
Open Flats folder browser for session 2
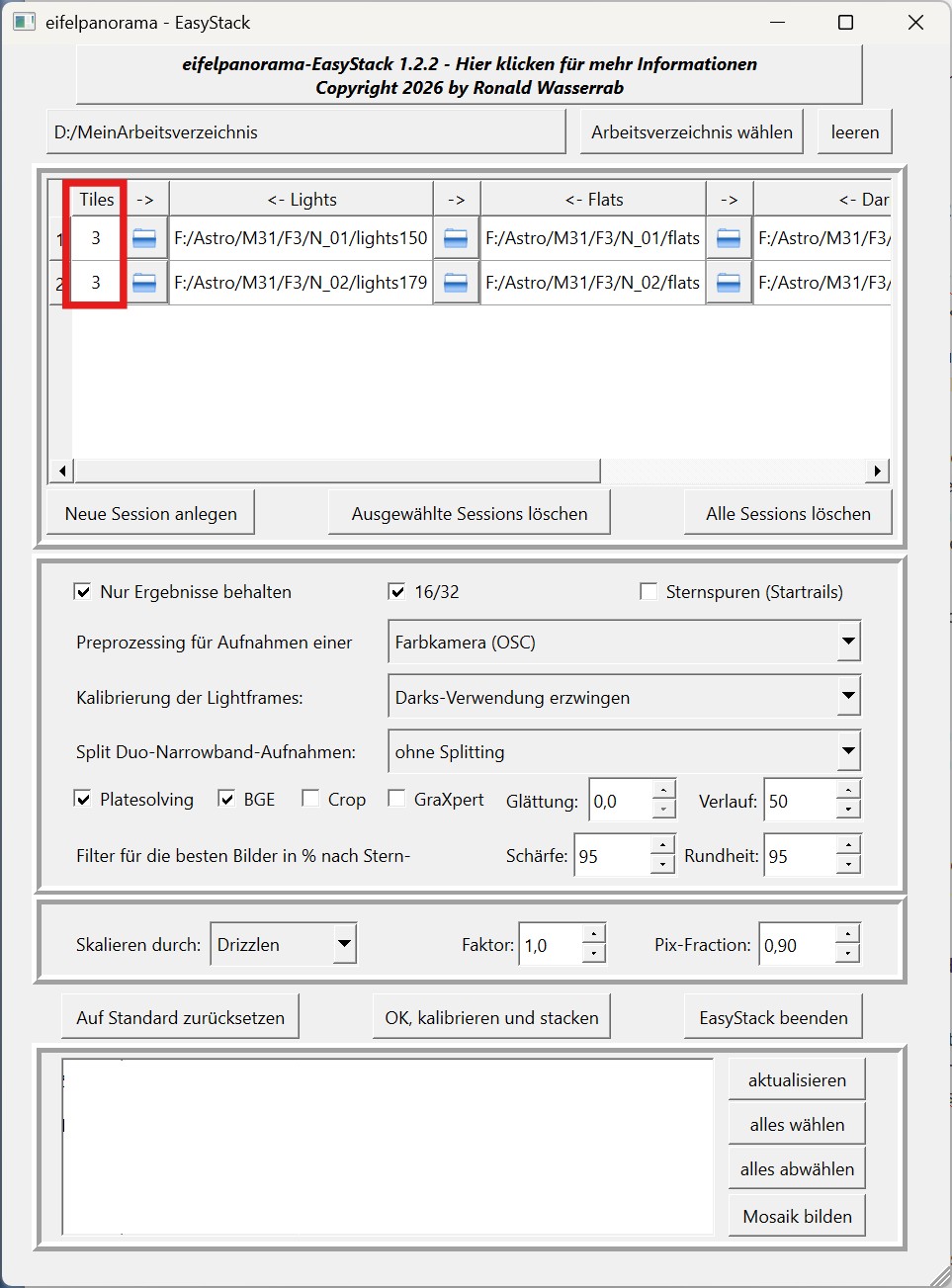coord(456,283)
